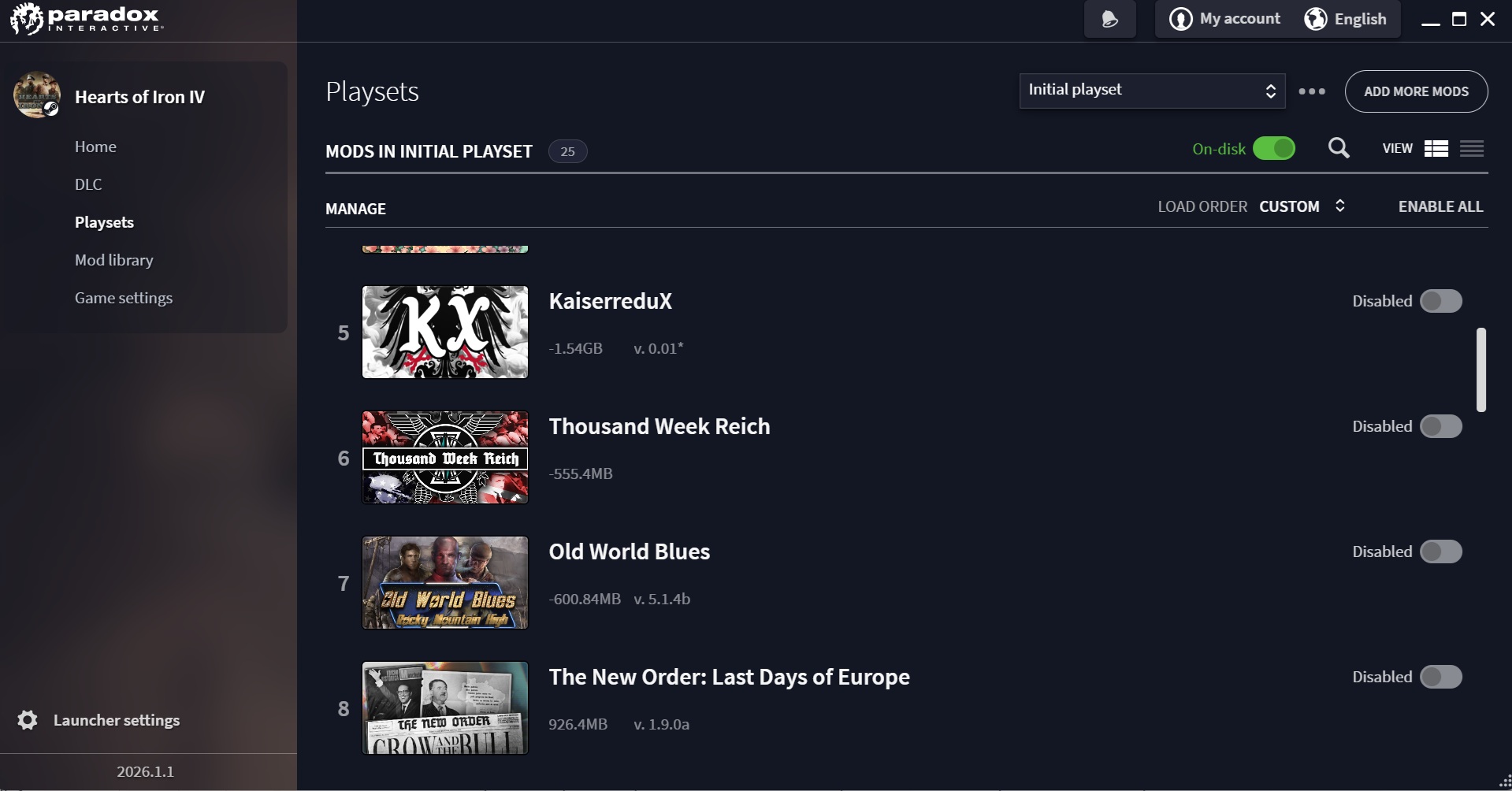Open the Mod library page

[114, 260]
